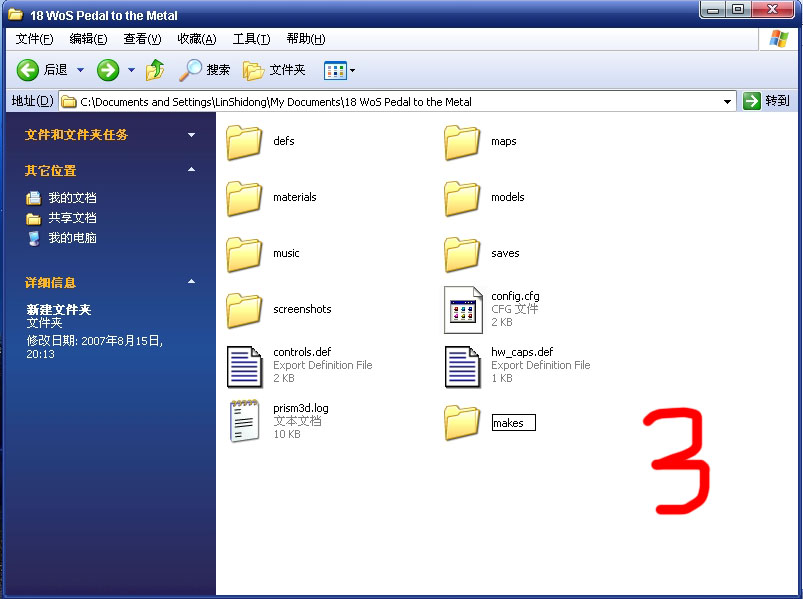Select the models folder icon
This screenshot has height=599, width=803.
pos(462,198)
